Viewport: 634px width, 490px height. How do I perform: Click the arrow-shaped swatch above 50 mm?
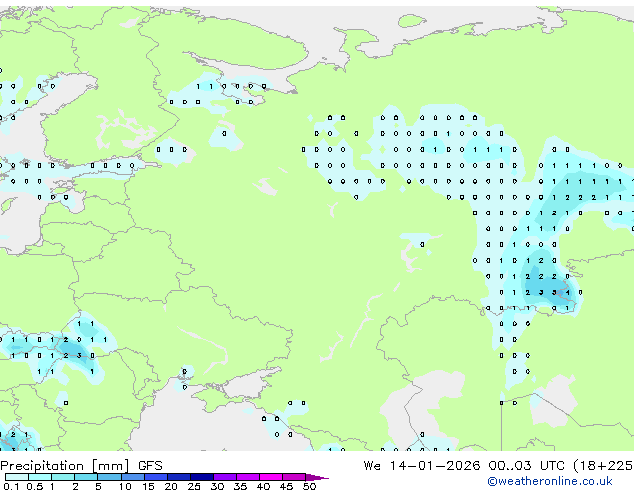pos(316,477)
